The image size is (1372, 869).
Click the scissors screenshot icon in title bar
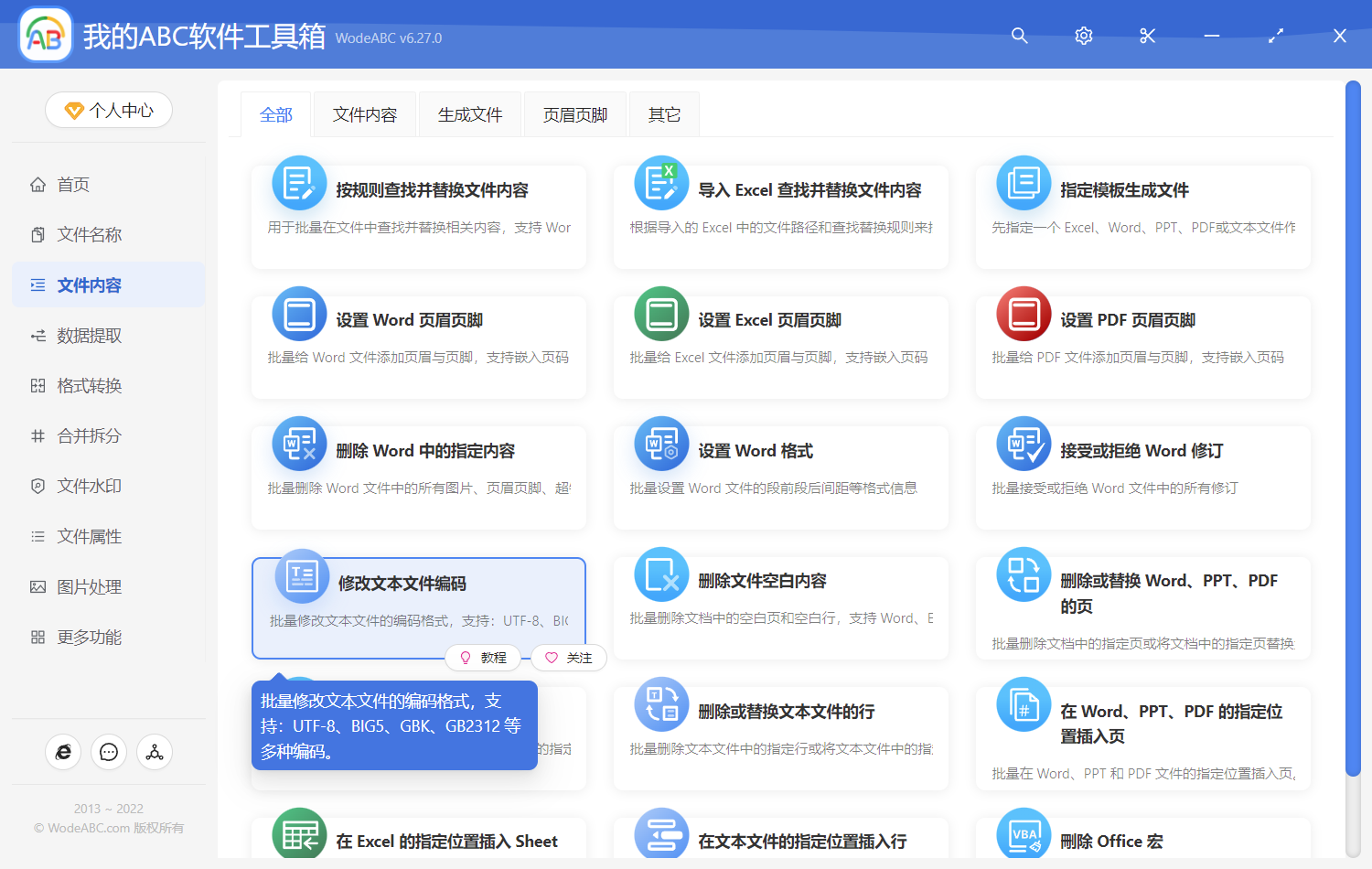(1147, 36)
